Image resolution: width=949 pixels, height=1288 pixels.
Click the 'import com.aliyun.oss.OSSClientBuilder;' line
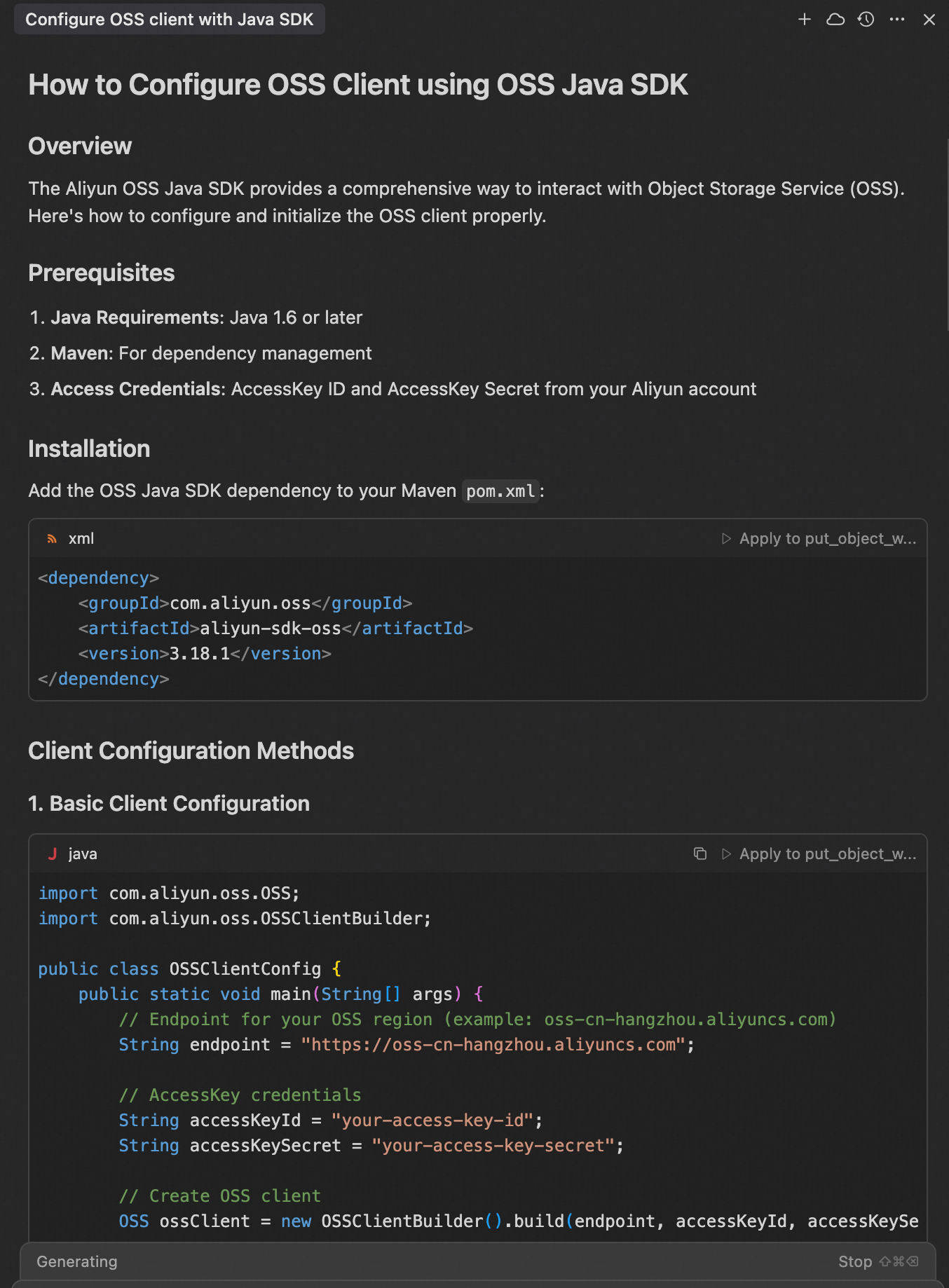235,919
